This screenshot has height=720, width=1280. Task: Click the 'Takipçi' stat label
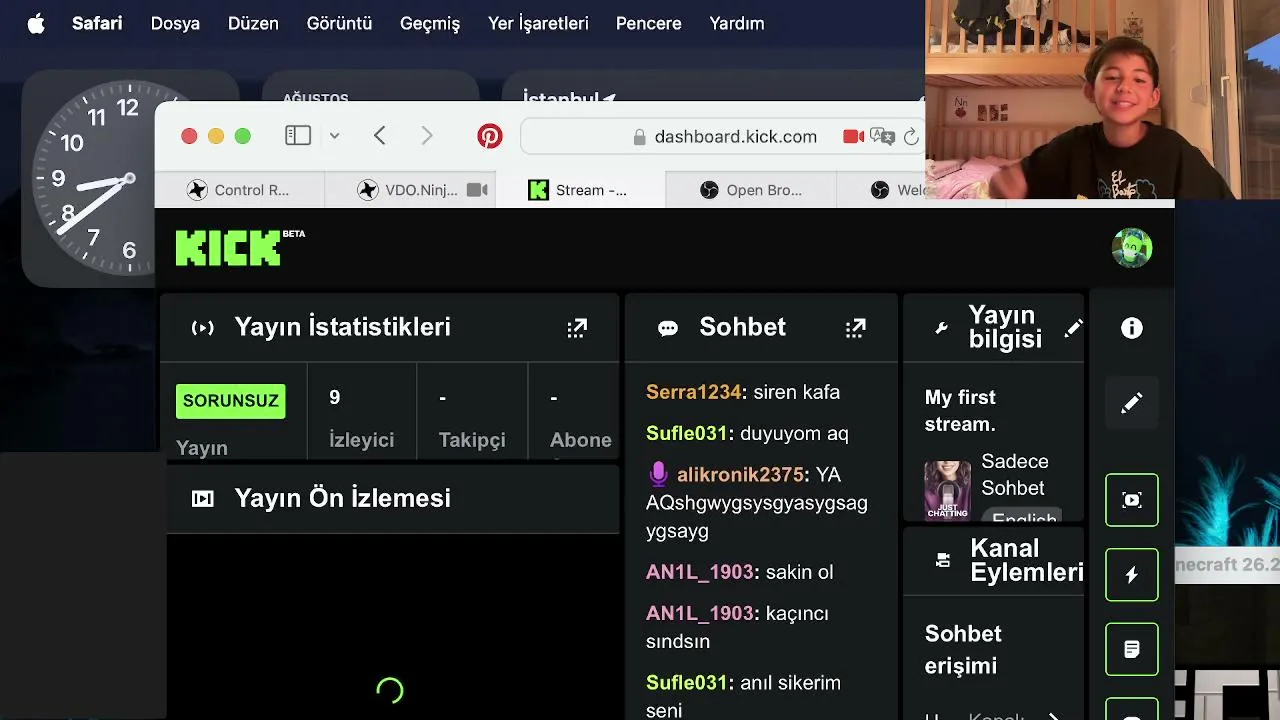(472, 440)
